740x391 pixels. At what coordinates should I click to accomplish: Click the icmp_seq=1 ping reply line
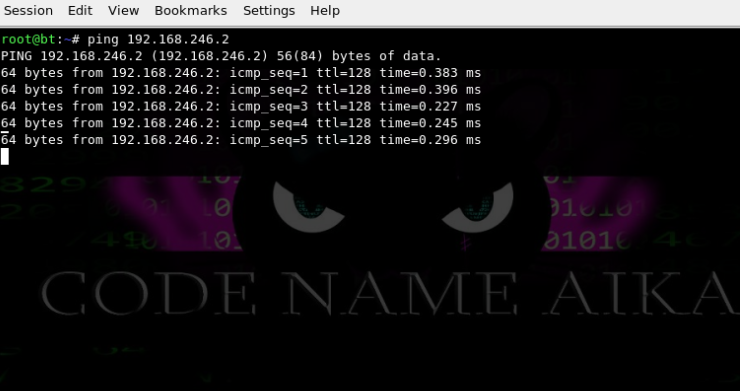pos(241,73)
